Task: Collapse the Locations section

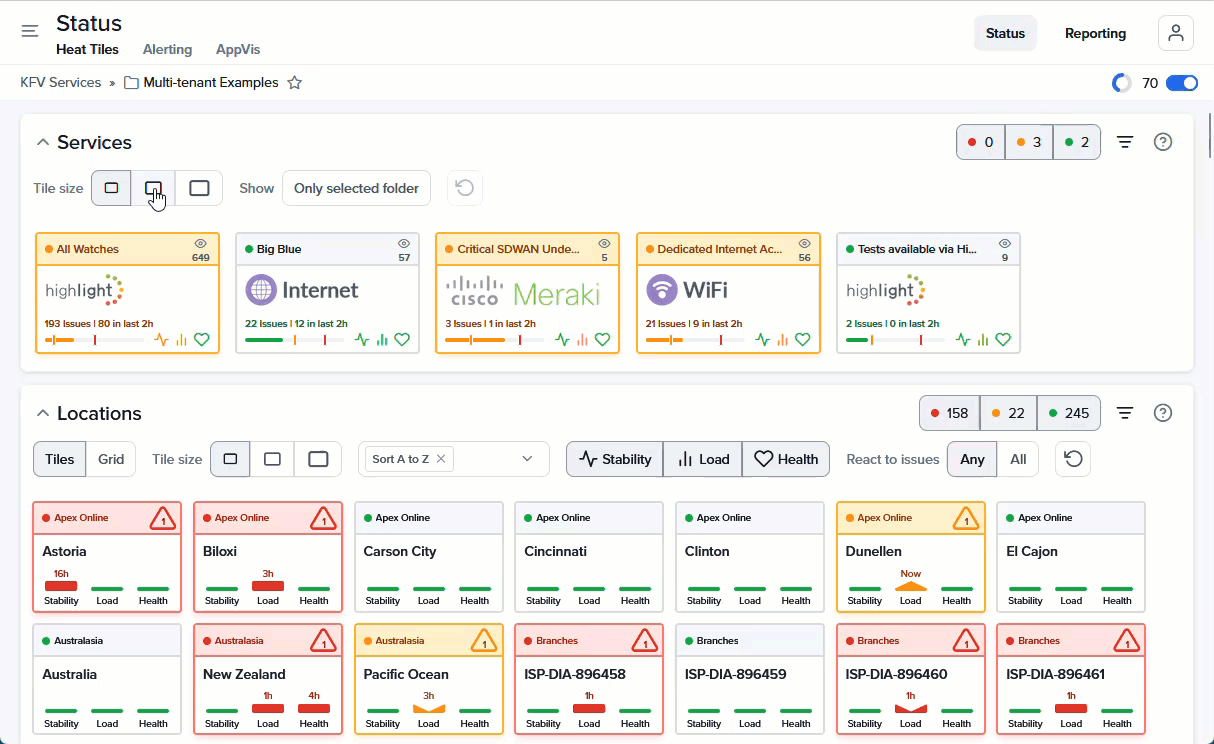Action: point(42,413)
